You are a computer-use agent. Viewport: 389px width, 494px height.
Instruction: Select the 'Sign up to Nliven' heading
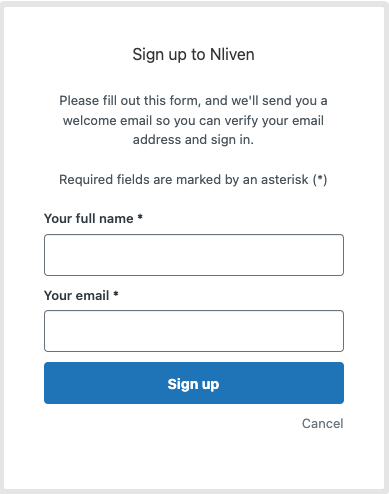(x=194, y=54)
